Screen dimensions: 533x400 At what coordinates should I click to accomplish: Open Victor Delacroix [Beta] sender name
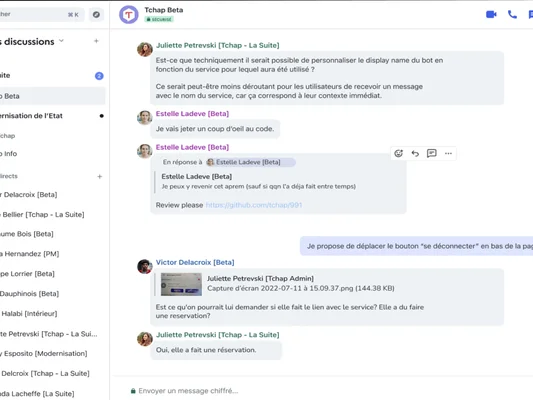[195, 262]
